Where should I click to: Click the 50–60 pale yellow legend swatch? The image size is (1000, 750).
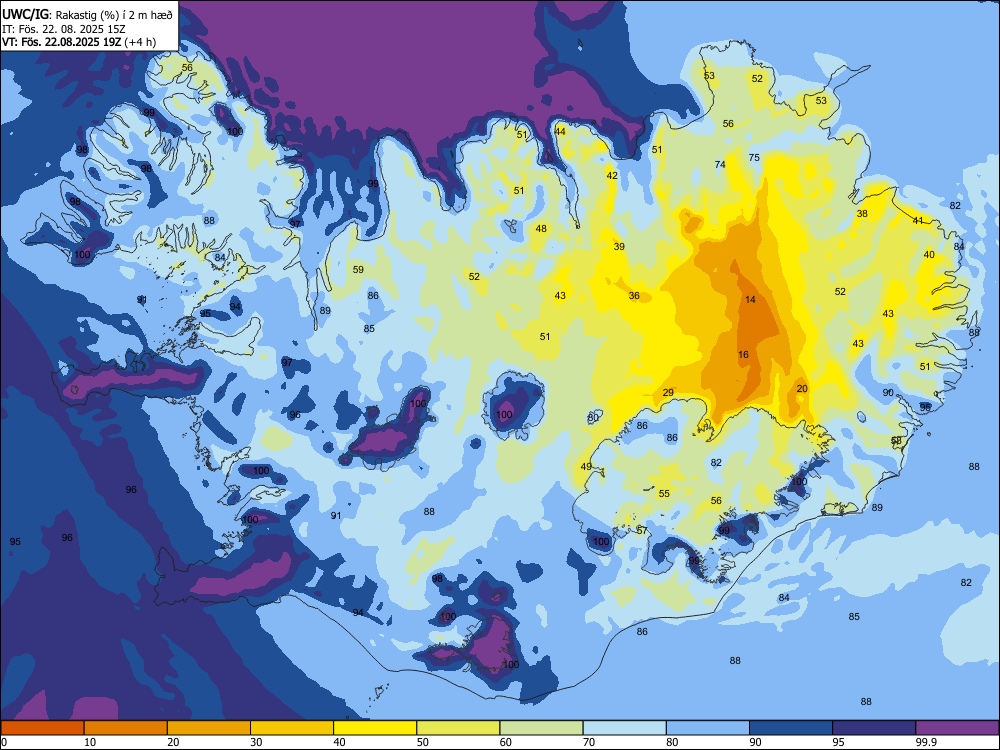point(458,728)
